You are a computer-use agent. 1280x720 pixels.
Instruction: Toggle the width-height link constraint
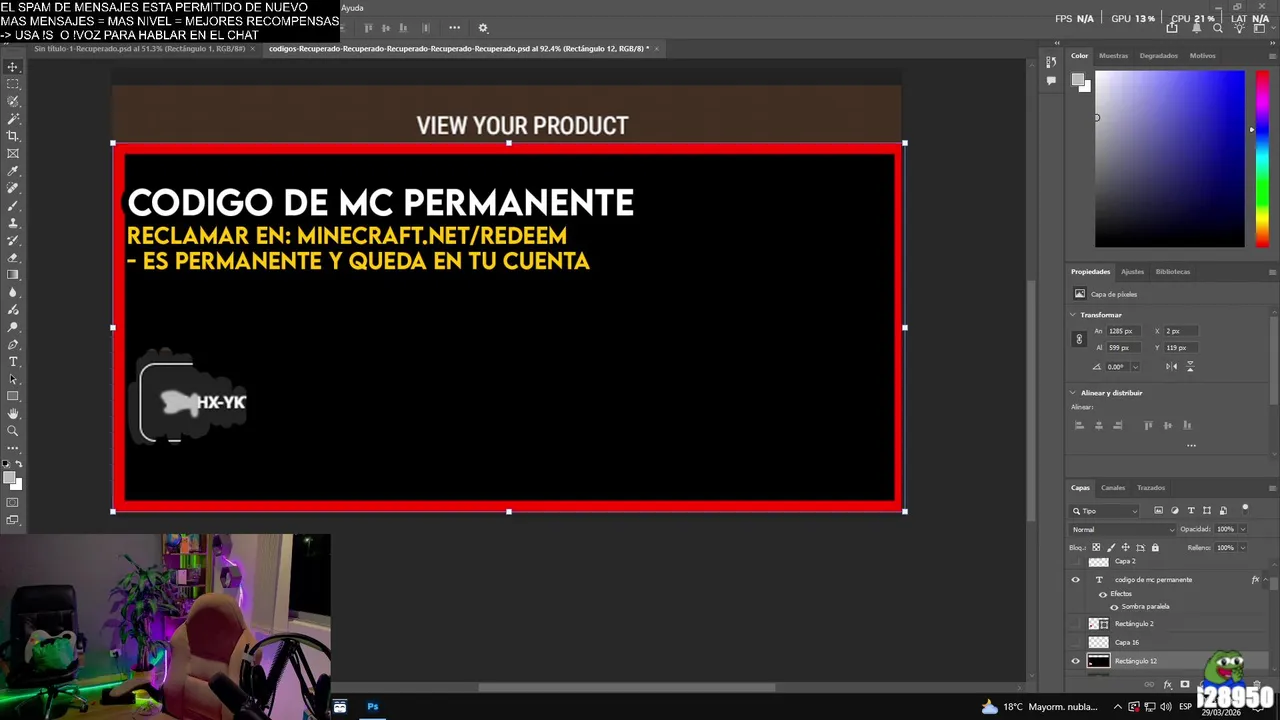pos(1079,339)
